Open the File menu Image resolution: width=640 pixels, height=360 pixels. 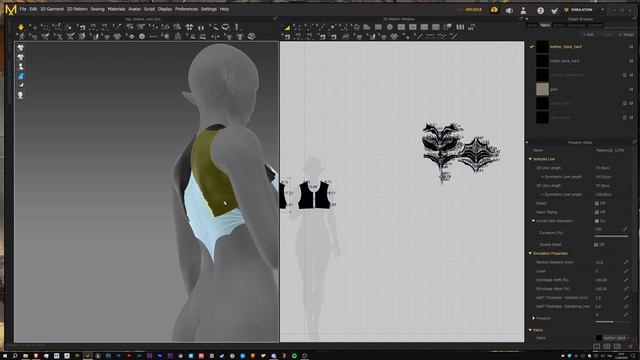(23, 9)
